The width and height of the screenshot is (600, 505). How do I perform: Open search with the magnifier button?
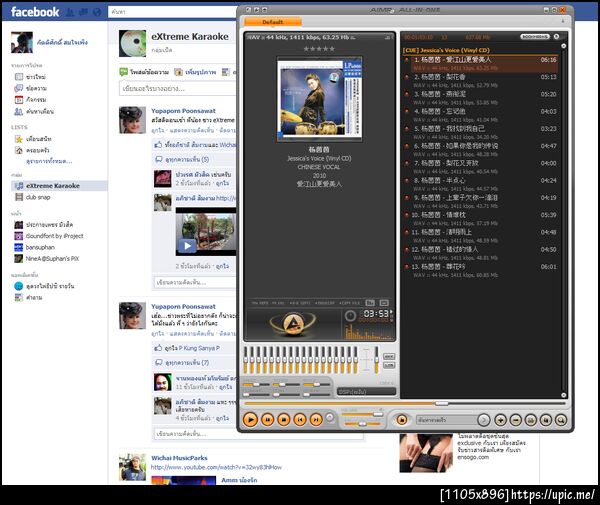point(561,420)
